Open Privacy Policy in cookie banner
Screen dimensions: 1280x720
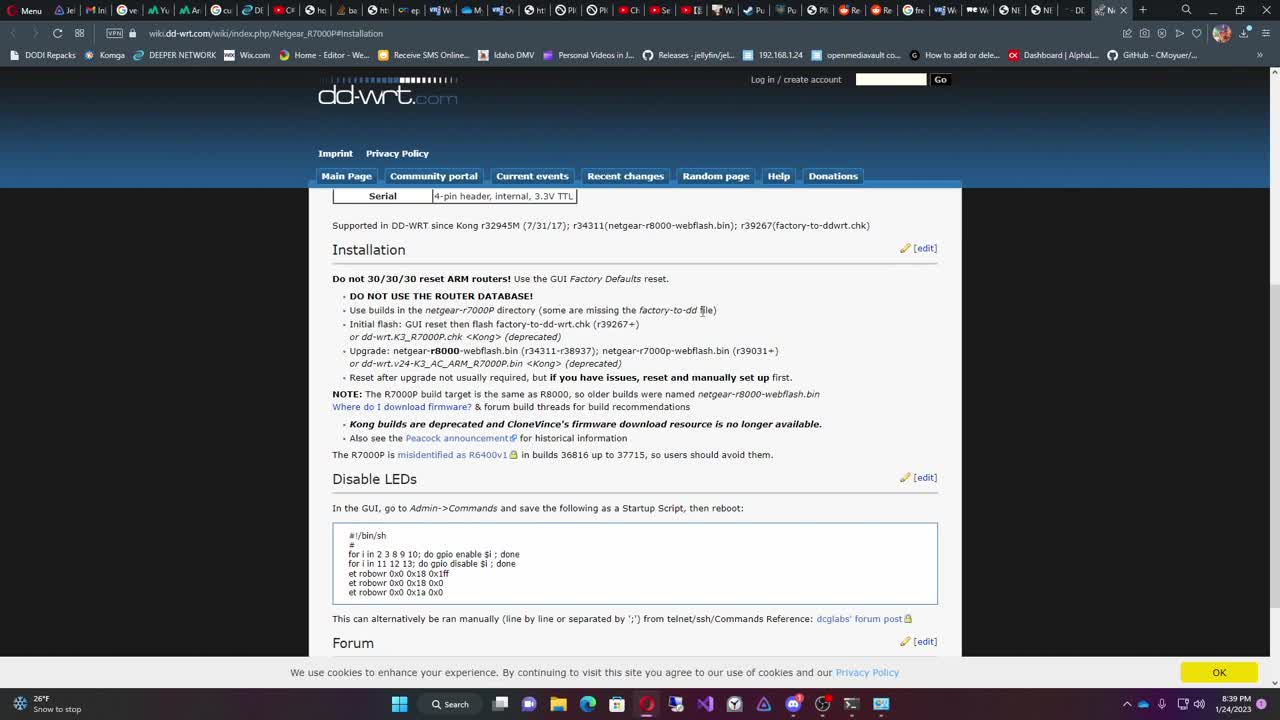point(867,672)
